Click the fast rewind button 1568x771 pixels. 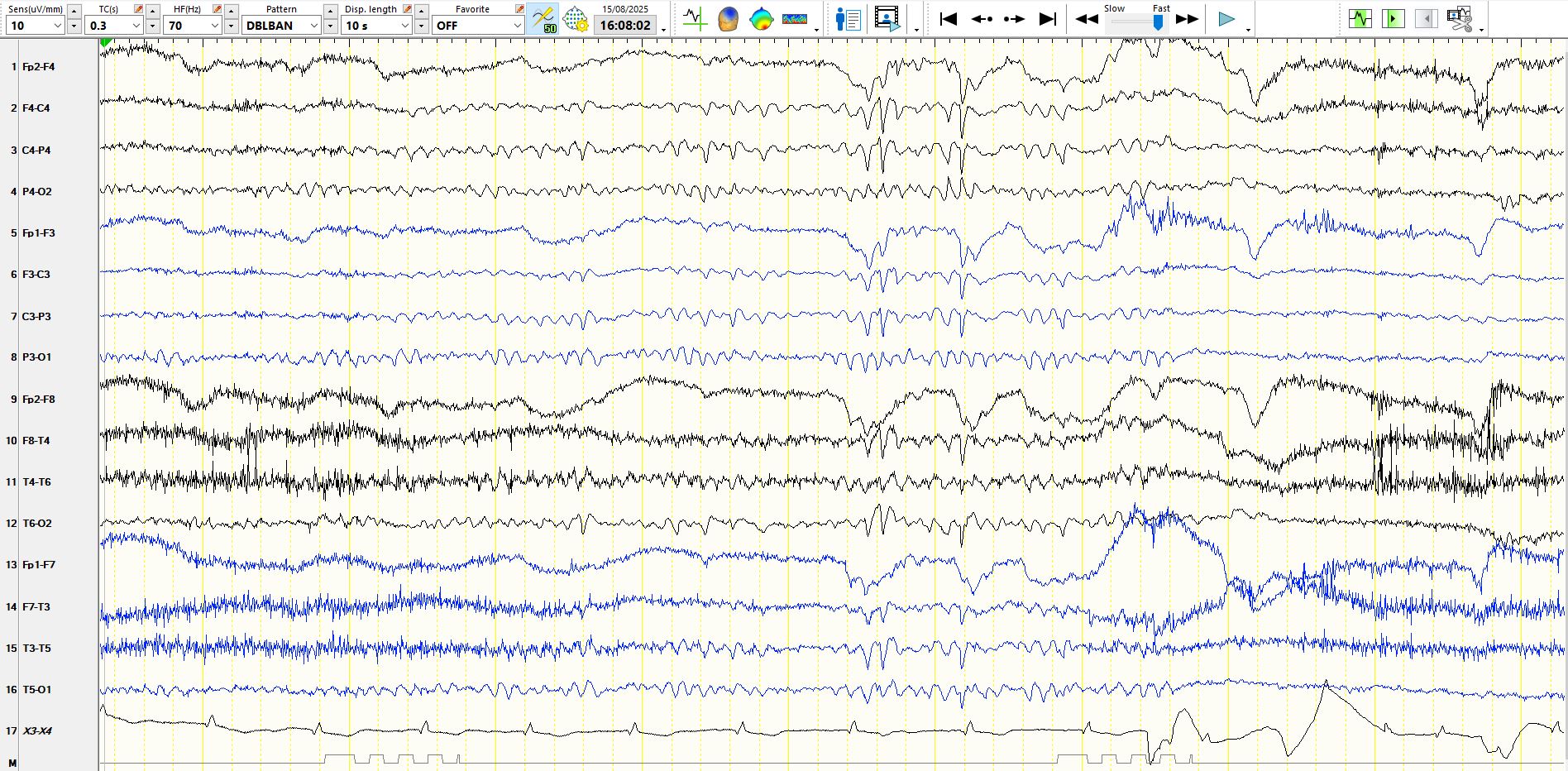[1087, 19]
